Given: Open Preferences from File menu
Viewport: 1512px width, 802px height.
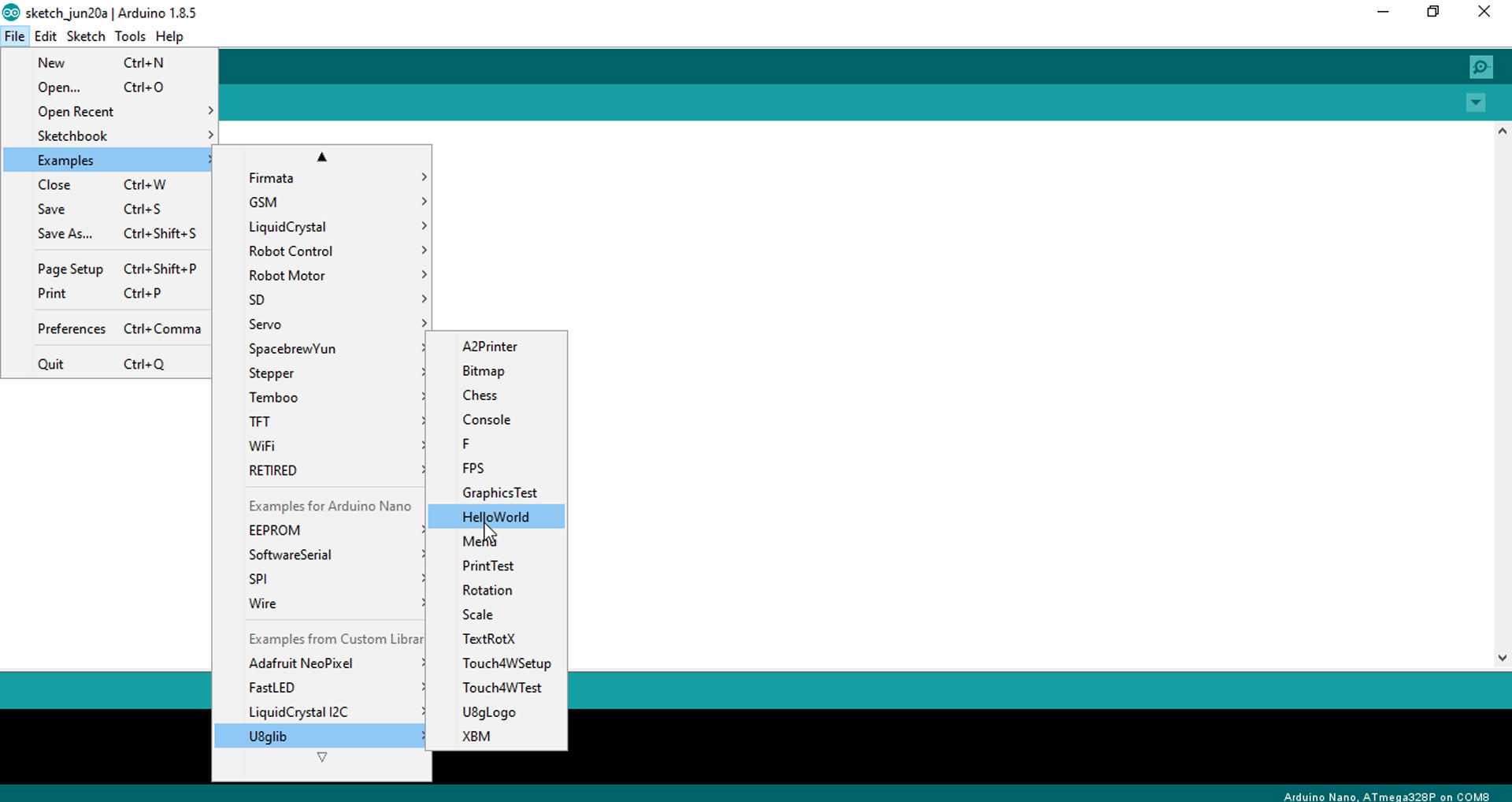Looking at the screenshot, I should [107, 329].
